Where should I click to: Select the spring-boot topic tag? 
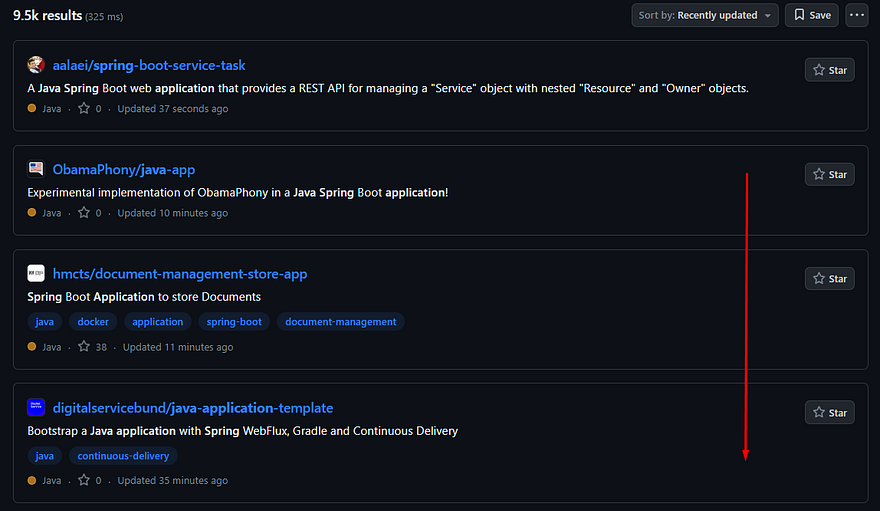(x=234, y=321)
